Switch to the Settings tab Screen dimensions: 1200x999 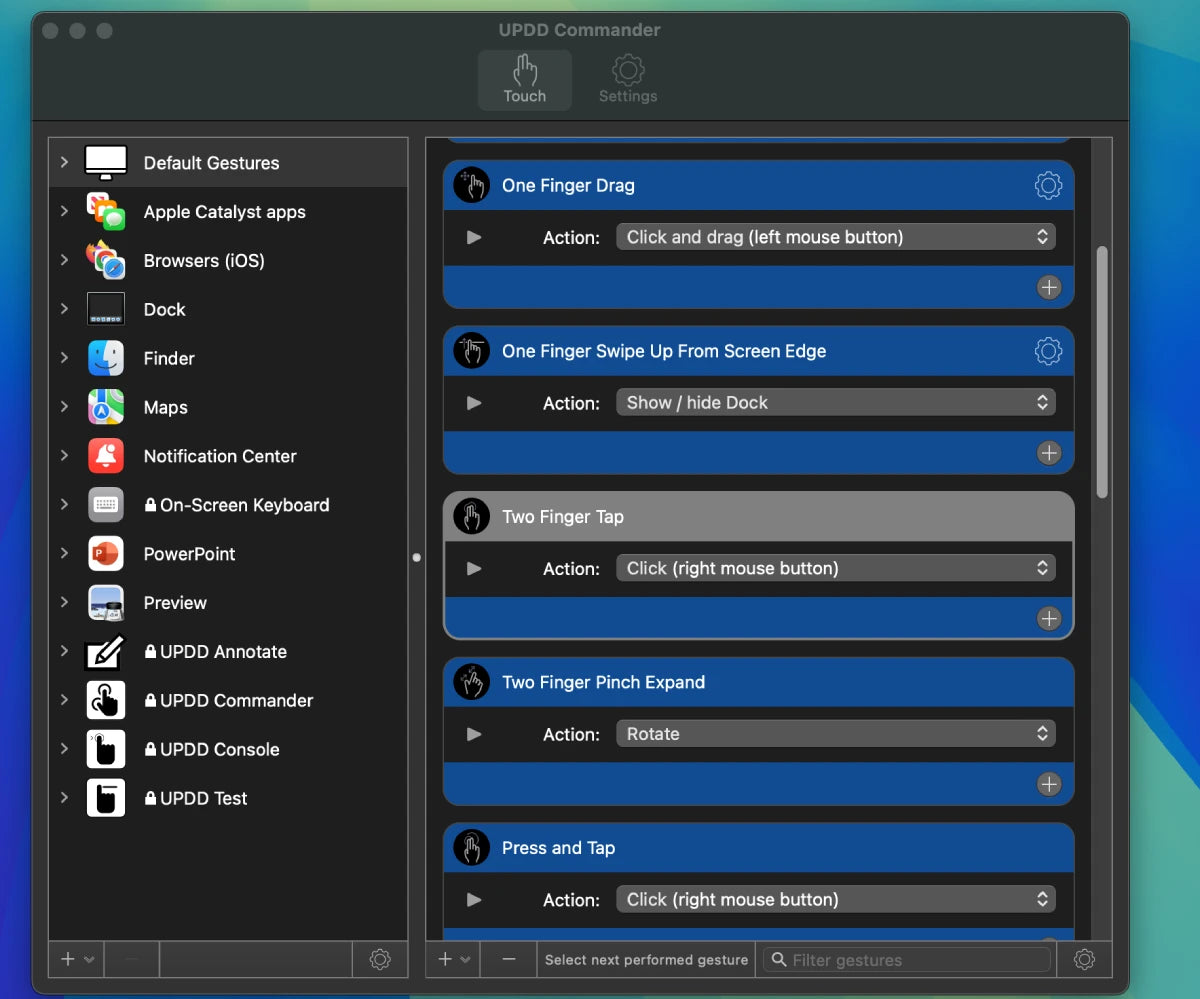[628, 80]
